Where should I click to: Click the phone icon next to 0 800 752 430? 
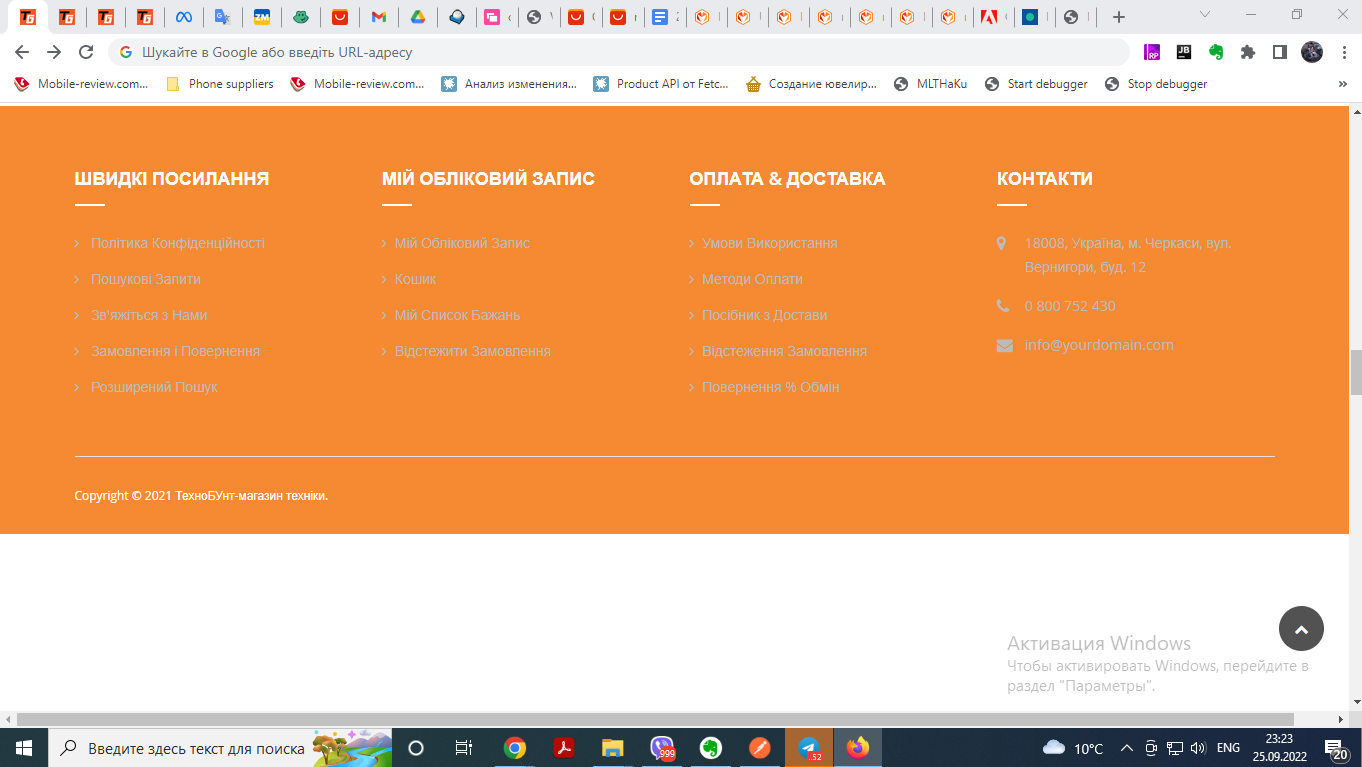pyautogui.click(x=1003, y=306)
